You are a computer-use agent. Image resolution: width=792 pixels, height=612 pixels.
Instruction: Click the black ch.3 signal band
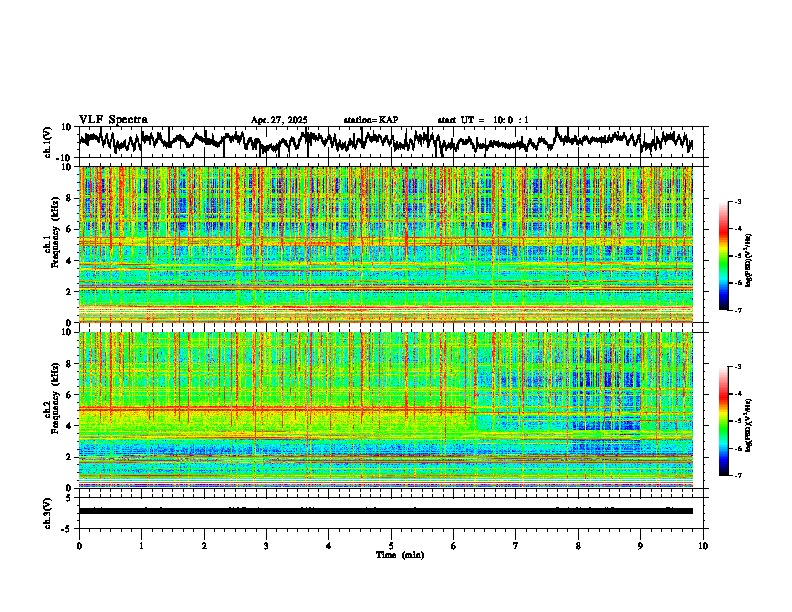coord(386,511)
